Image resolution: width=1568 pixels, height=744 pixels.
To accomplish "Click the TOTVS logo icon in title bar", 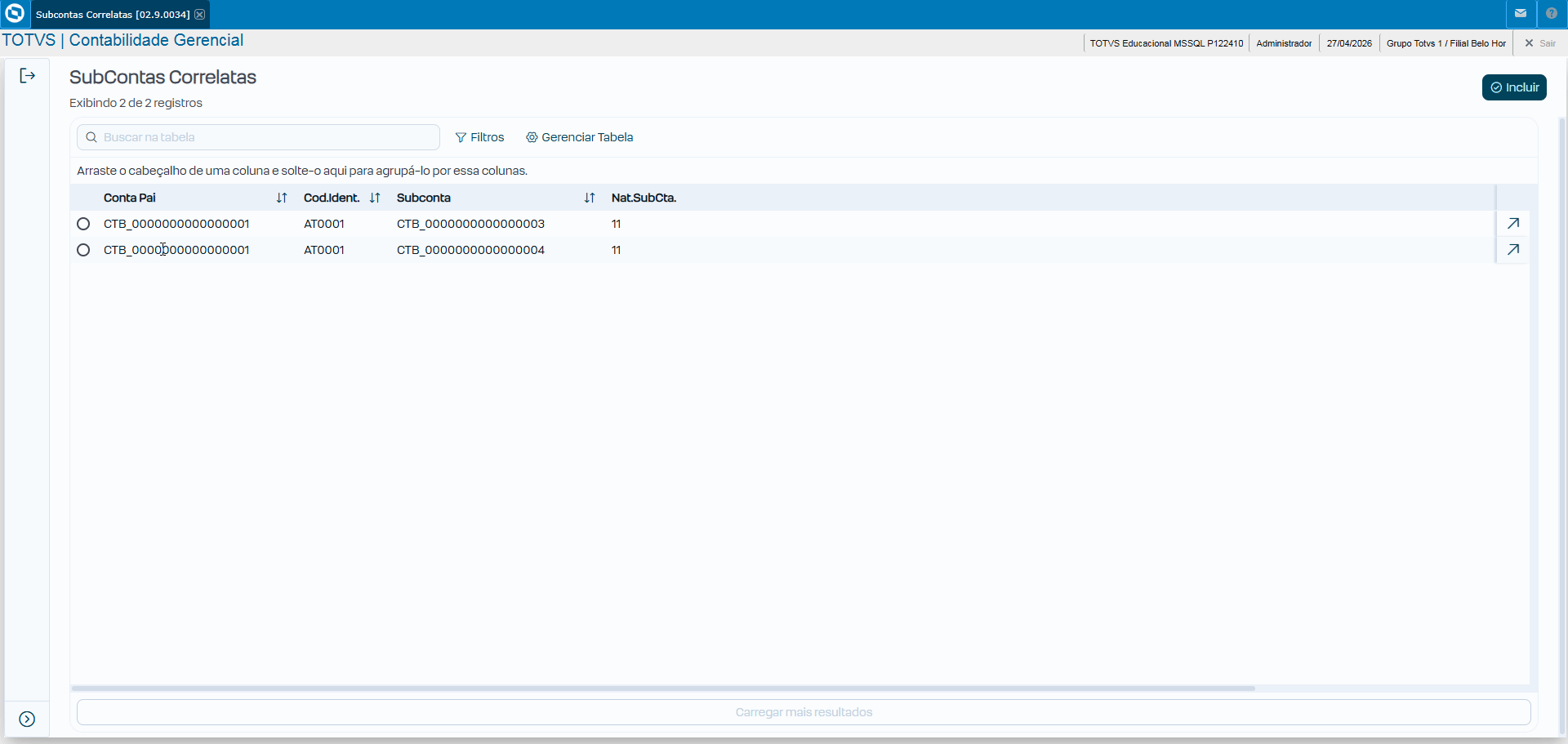I will (x=15, y=14).
